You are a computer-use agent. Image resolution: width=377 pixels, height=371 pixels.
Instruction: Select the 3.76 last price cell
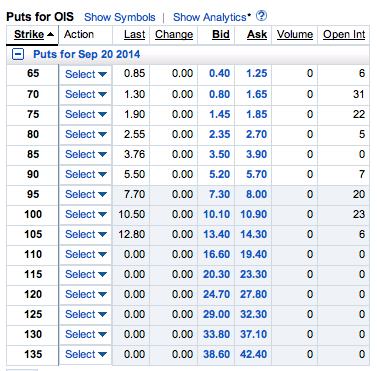click(134, 154)
